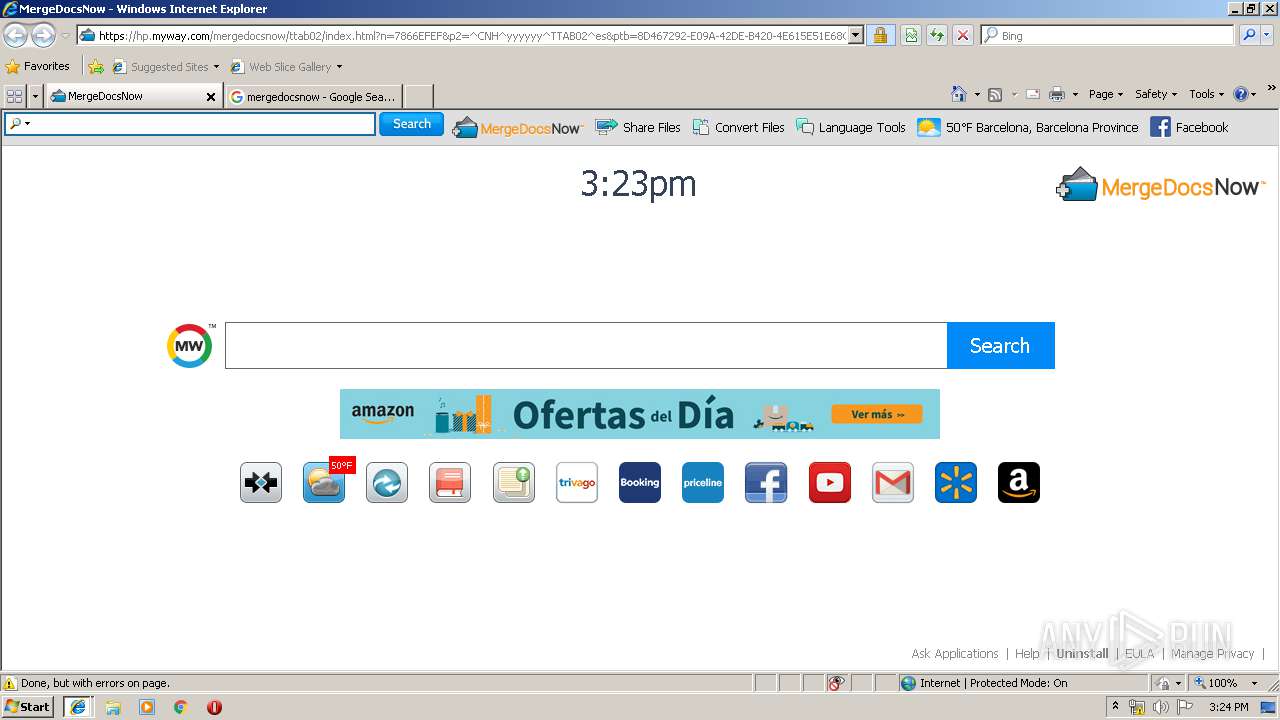
Task: Open the YouTube shortcut tile
Action: [x=829, y=483]
